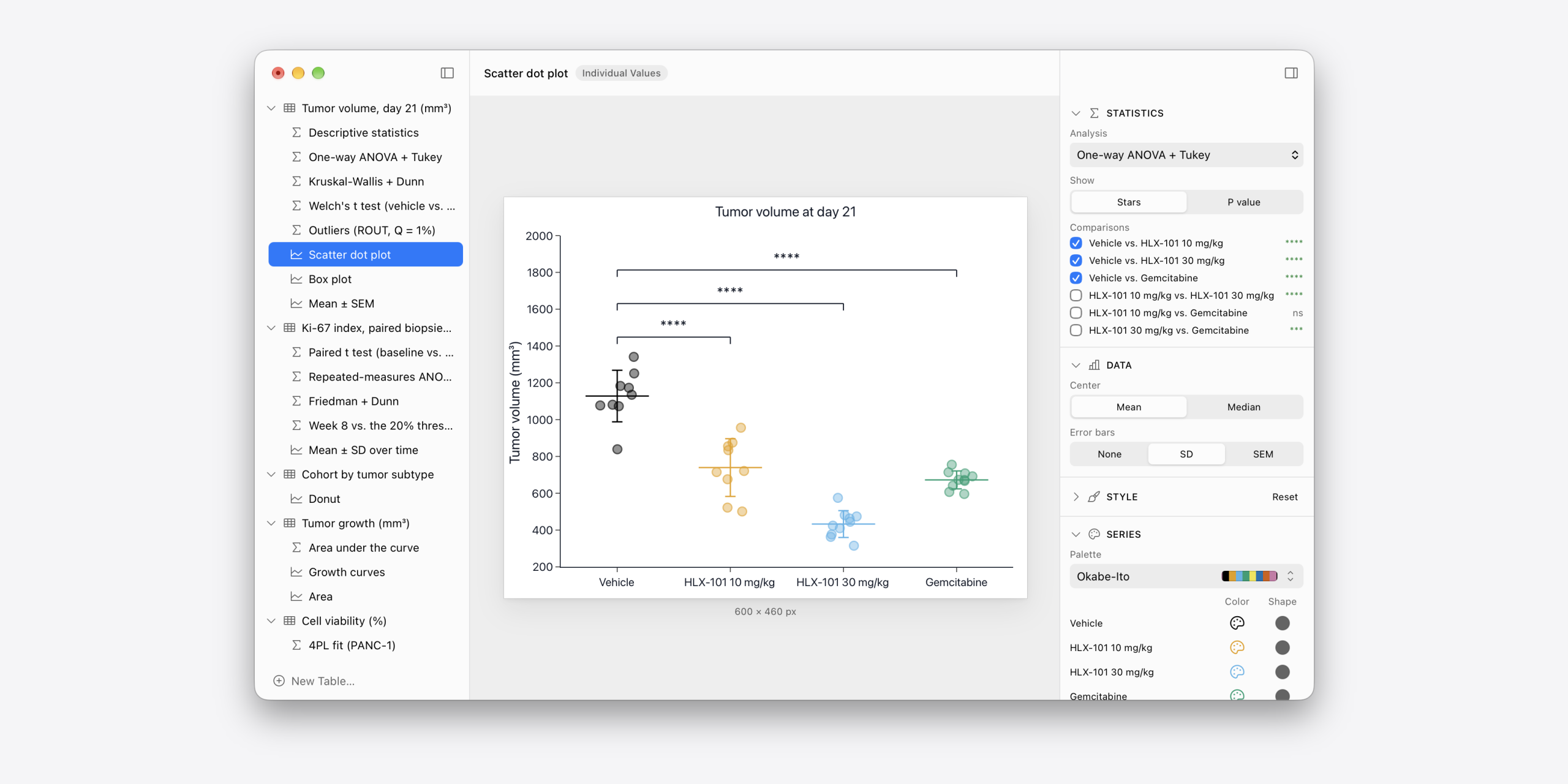Open the Analysis dropdown One-way ANOVA + Tukey
Screen dimensions: 1568x784
[1186, 155]
